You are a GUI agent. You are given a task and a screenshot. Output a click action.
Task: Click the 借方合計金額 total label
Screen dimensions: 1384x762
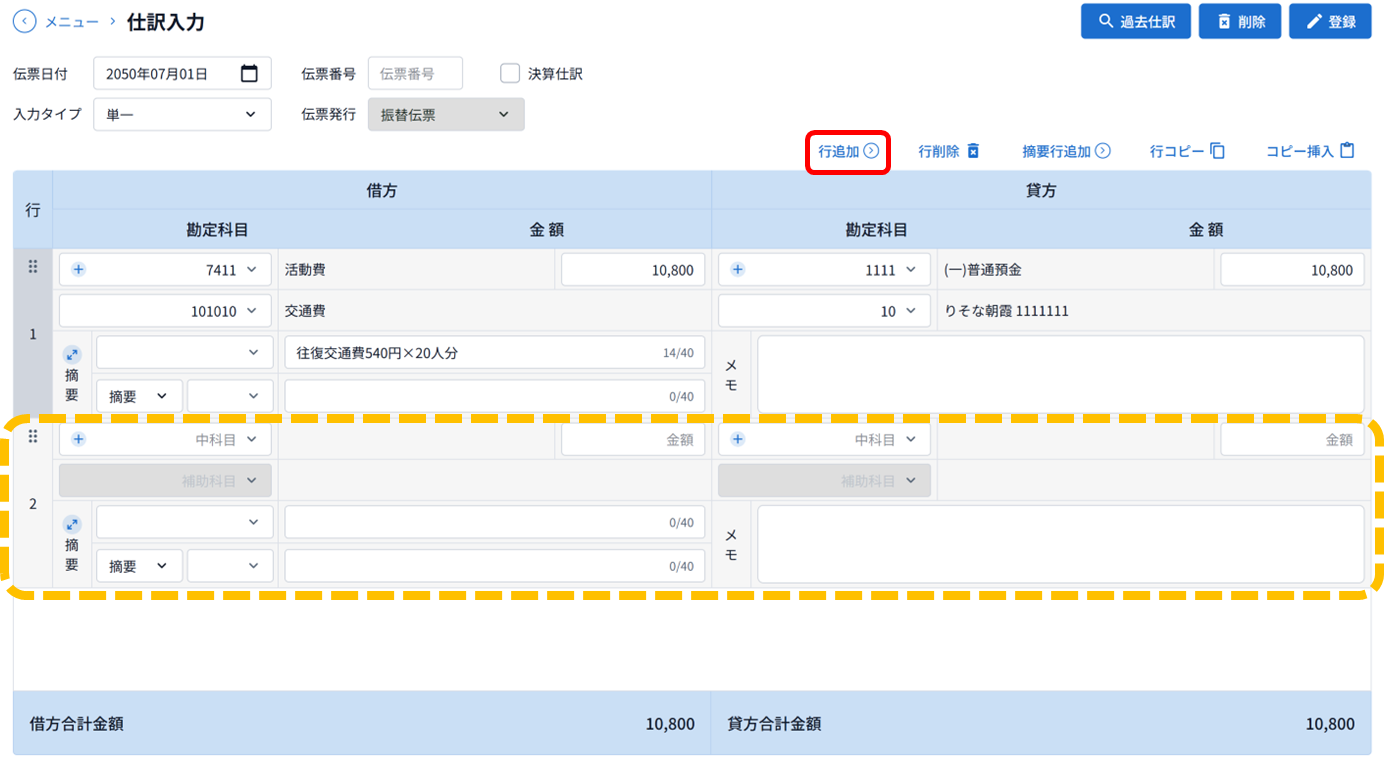[x=77, y=723]
